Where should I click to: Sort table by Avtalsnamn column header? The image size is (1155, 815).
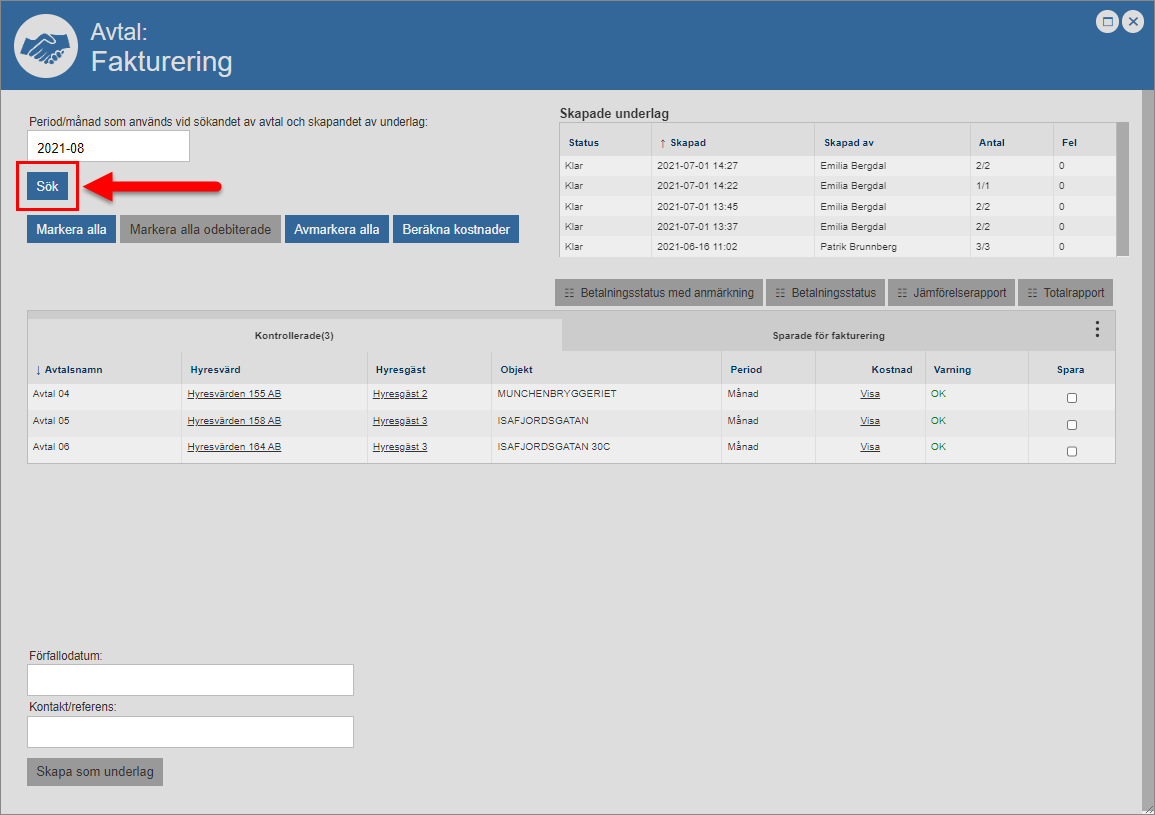pyautogui.click(x=73, y=369)
